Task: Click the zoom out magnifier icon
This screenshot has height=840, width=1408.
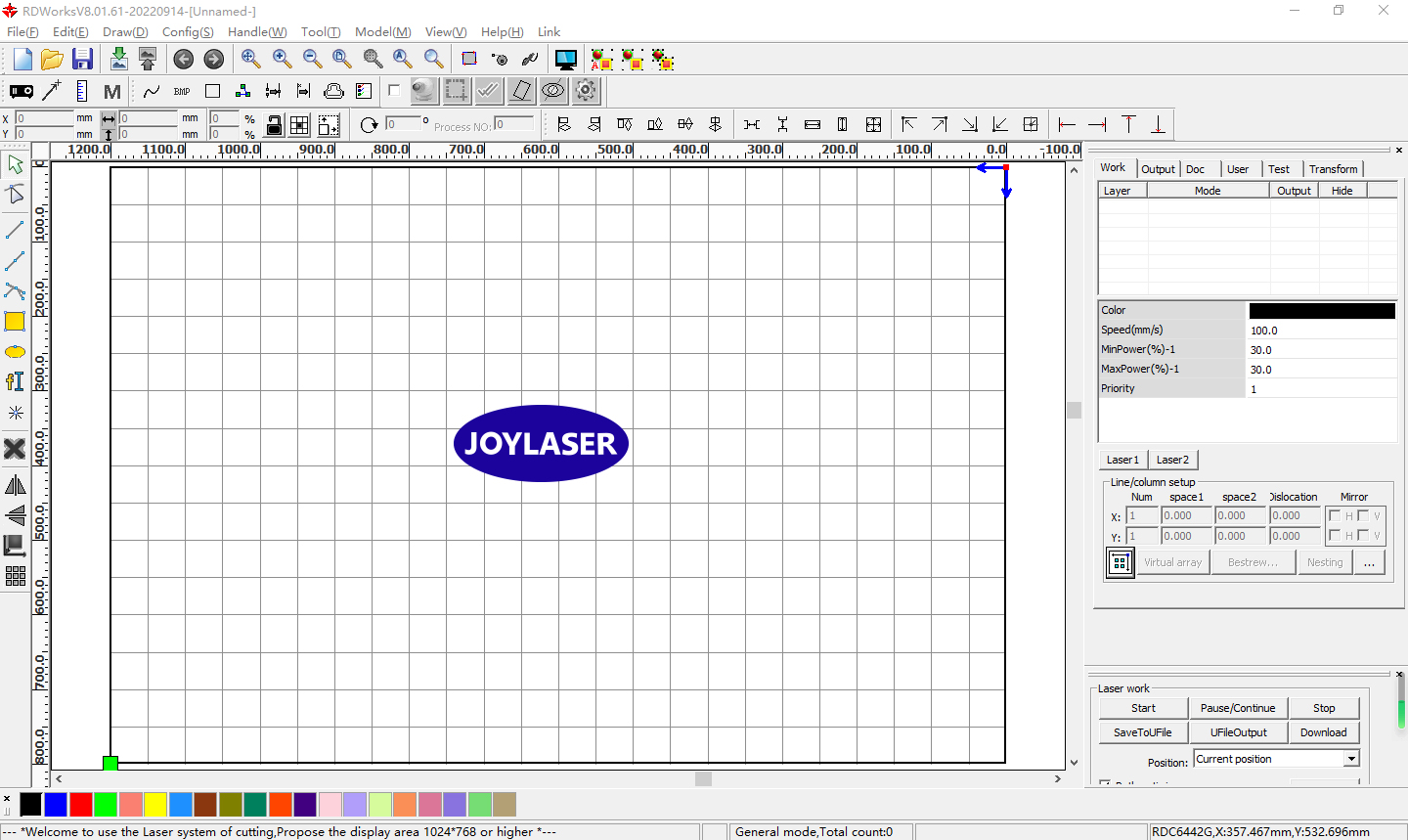Action: (x=312, y=59)
